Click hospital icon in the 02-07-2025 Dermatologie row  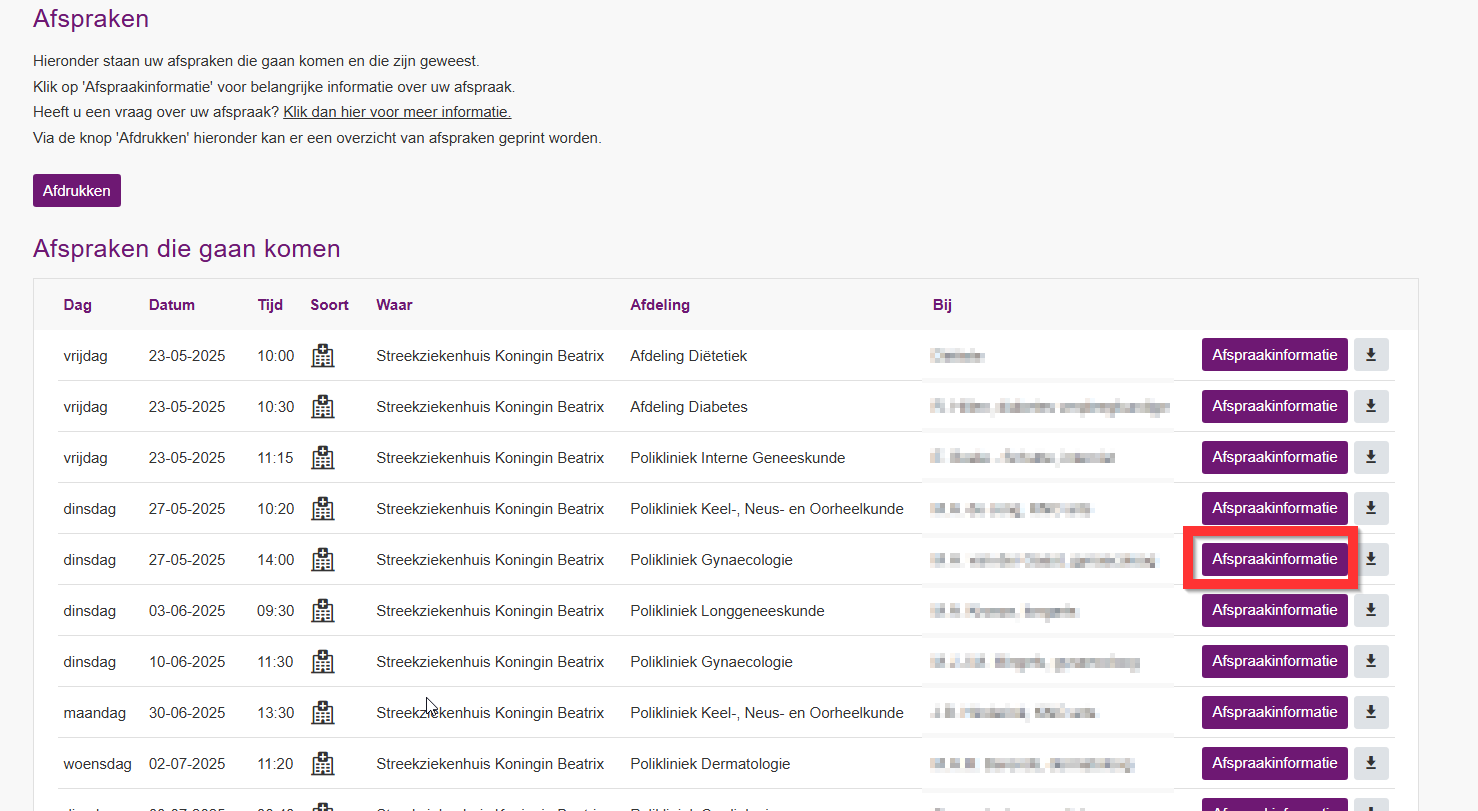322,764
